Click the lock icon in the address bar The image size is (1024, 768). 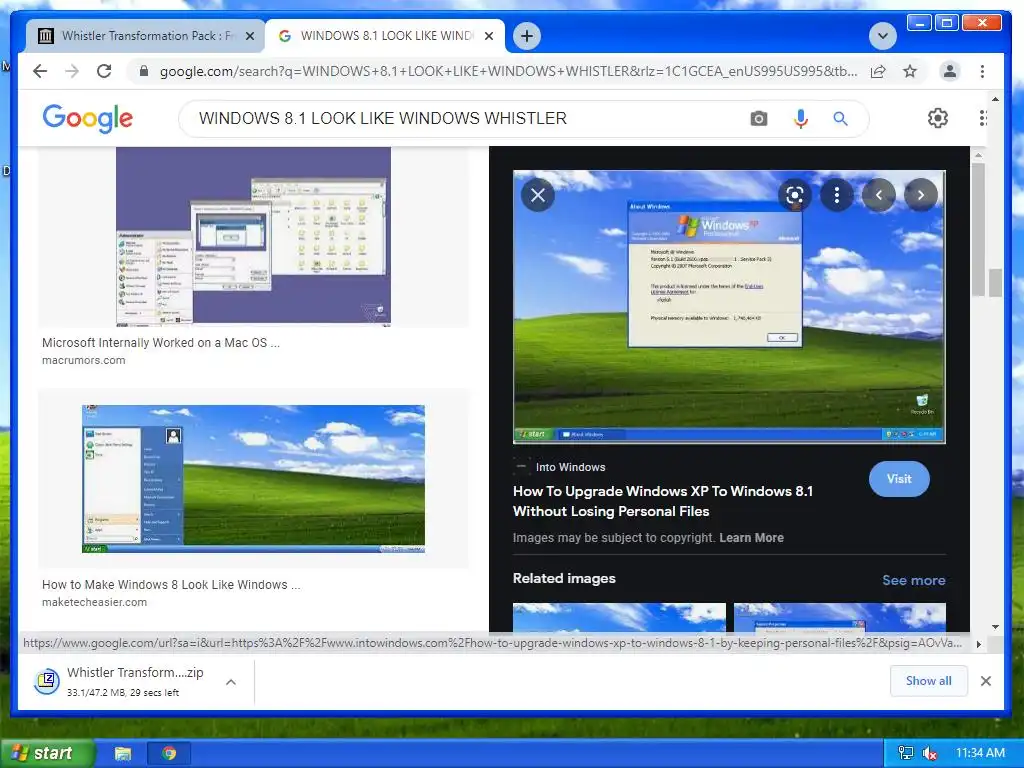pyautogui.click(x=144, y=71)
